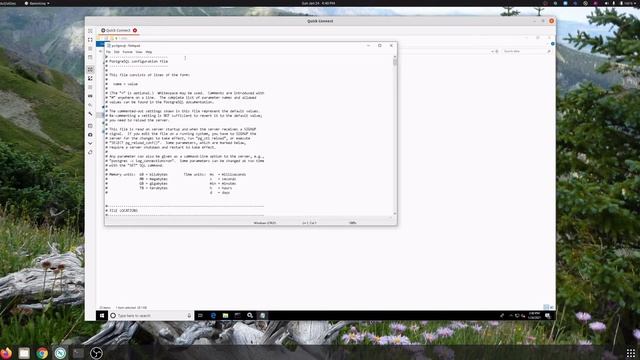This screenshot has width=640, height=360.
Task: Click Remmina icon in Ubuntu dock
Action: pos(60,353)
